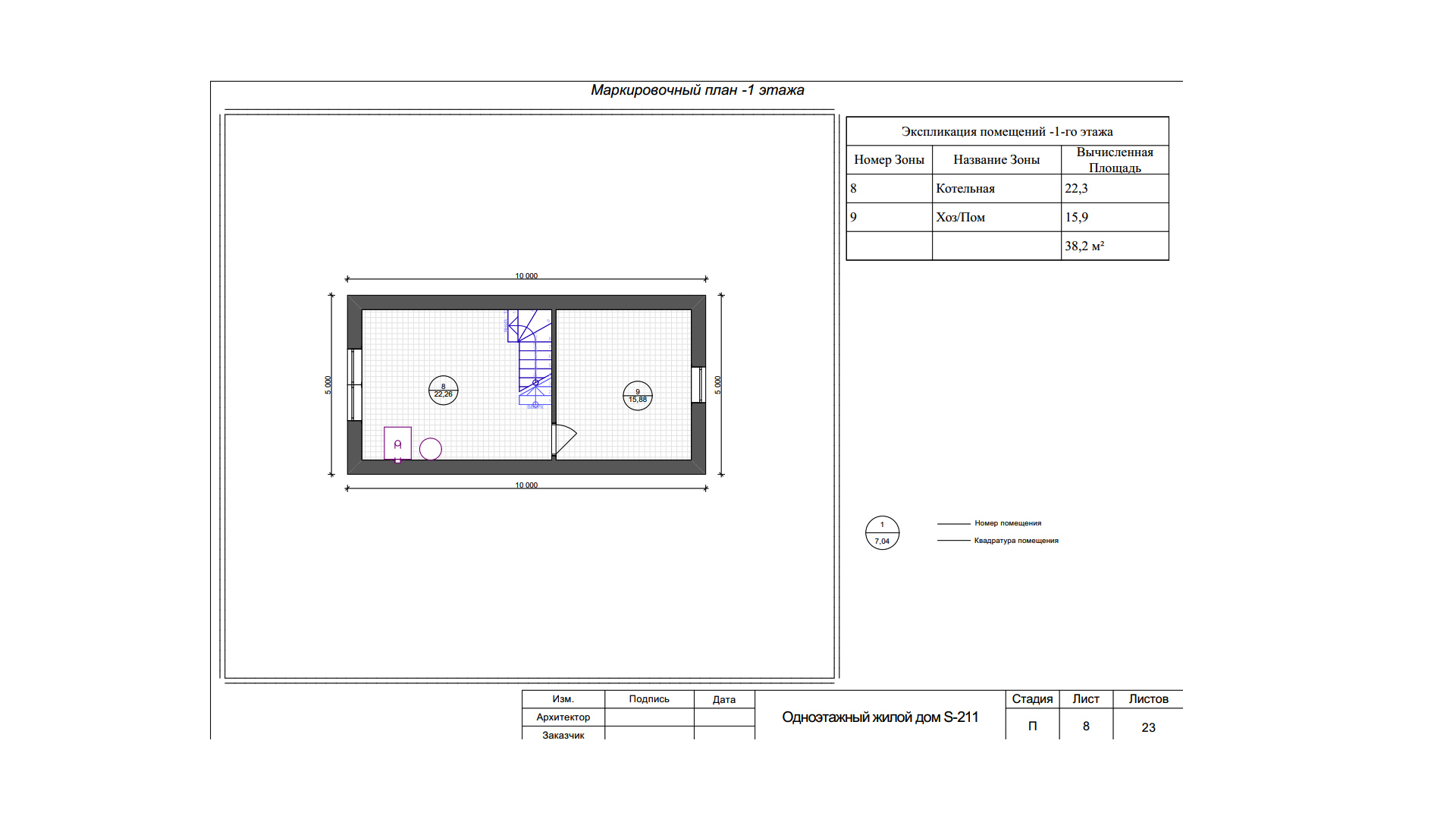The image size is (1456, 819).
Task: Click the purple round tank symbol
Action: (x=431, y=449)
